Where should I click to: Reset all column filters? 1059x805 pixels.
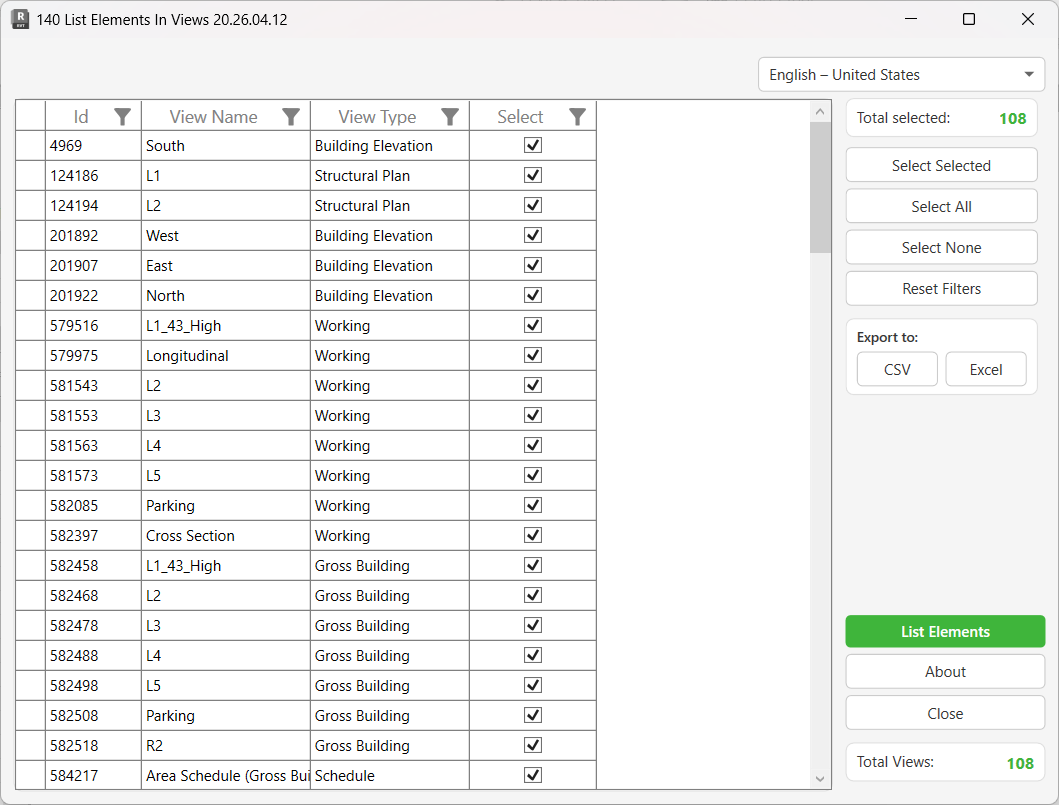(941, 288)
